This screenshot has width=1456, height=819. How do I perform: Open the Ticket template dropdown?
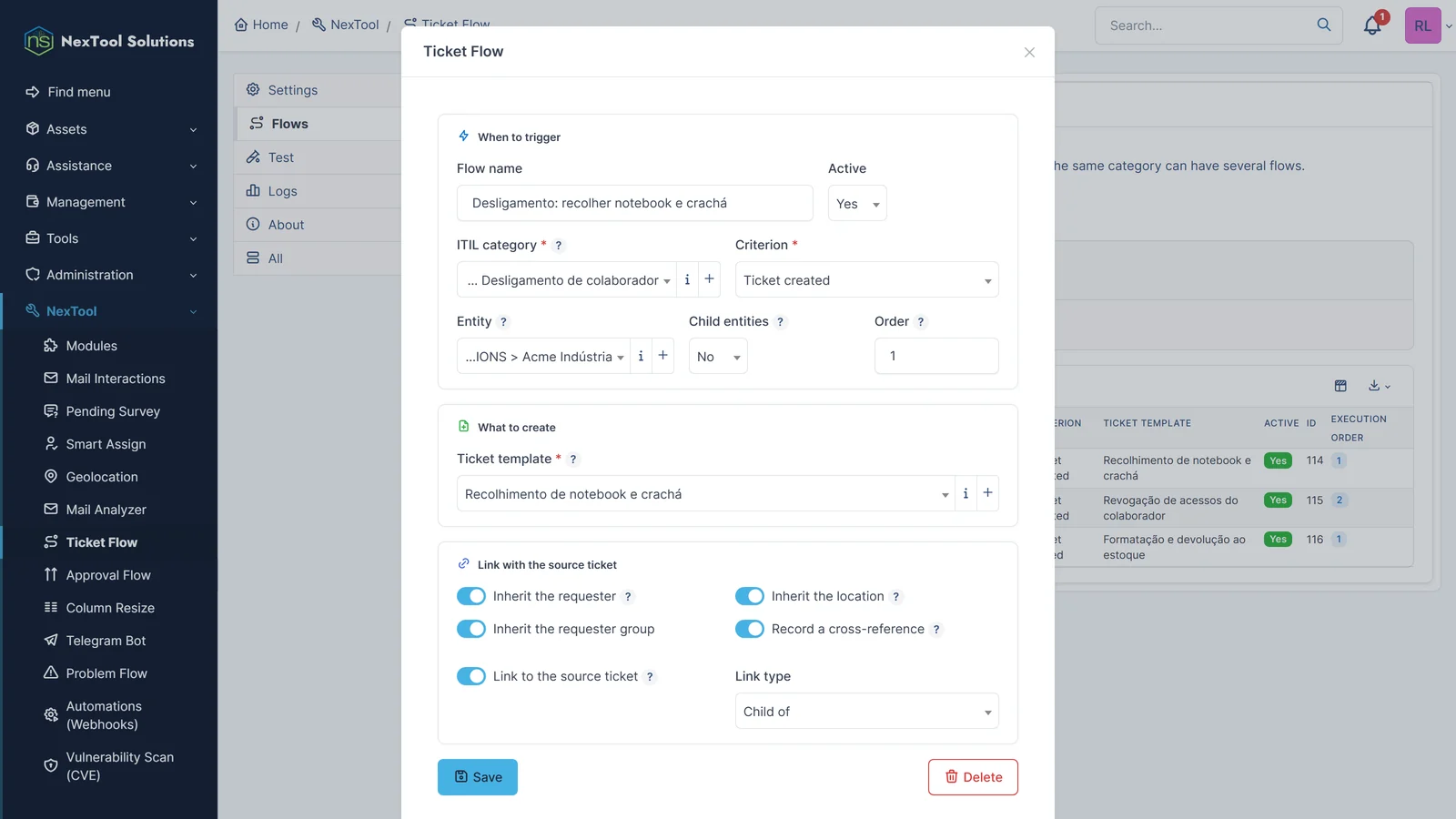pos(706,494)
